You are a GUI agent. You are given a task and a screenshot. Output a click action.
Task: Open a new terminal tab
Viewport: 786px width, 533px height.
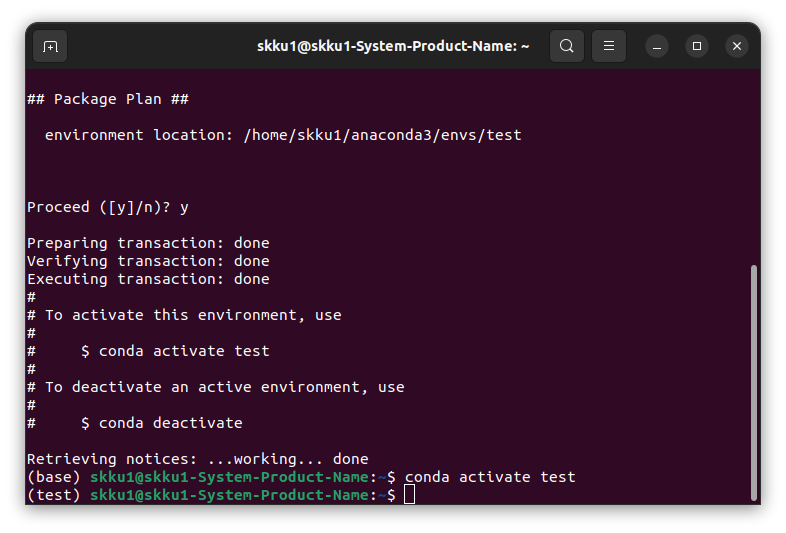point(50,46)
